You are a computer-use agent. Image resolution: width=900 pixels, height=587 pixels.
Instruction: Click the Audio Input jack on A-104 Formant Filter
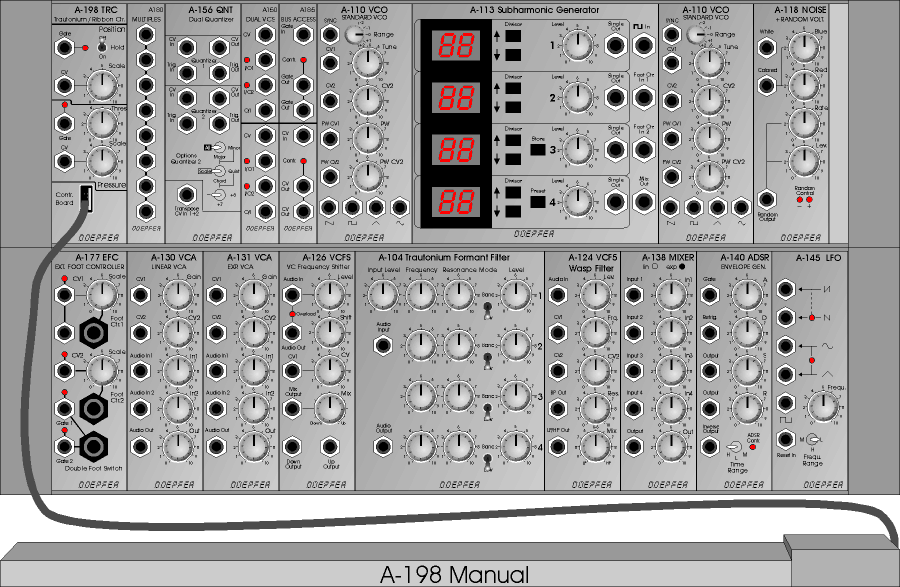coord(383,345)
